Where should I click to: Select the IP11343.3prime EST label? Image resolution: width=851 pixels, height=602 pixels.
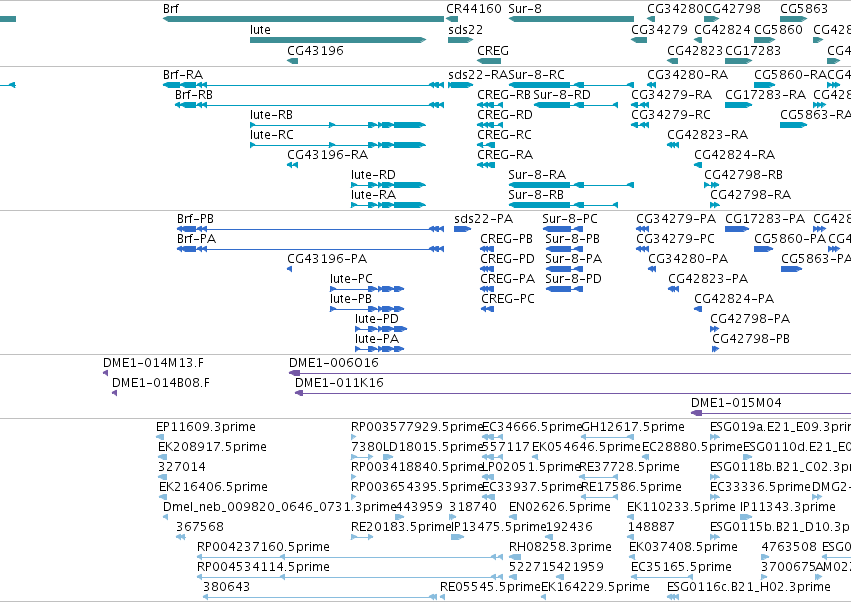tap(788, 507)
